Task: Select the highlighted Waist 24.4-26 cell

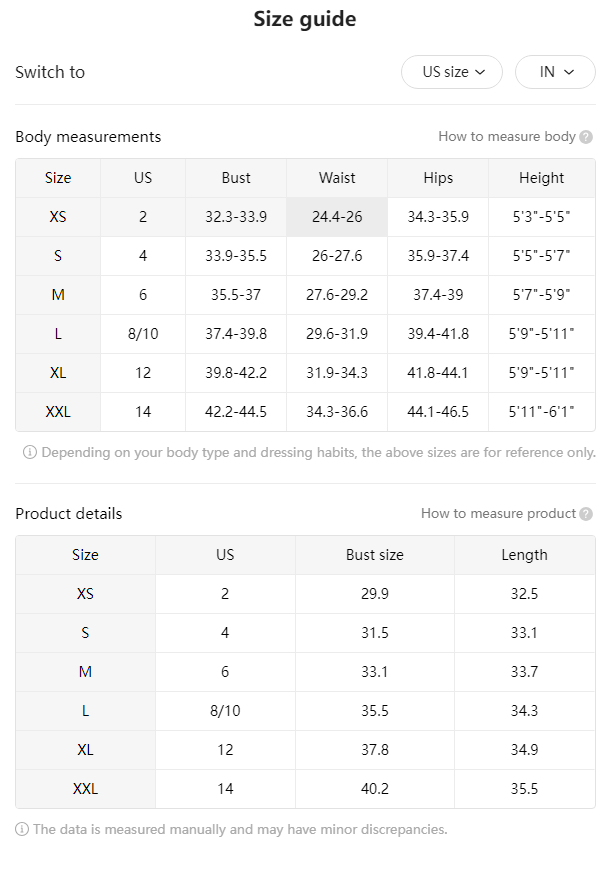Action: click(x=337, y=217)
